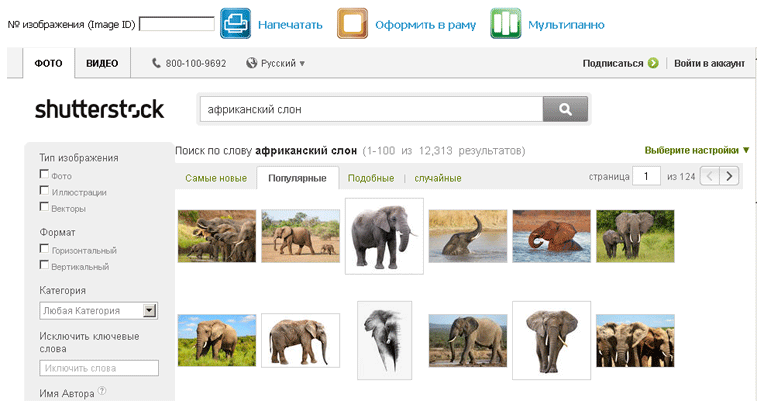
Task: Enable the Фото image type checkbox
Action: [44, 174]
